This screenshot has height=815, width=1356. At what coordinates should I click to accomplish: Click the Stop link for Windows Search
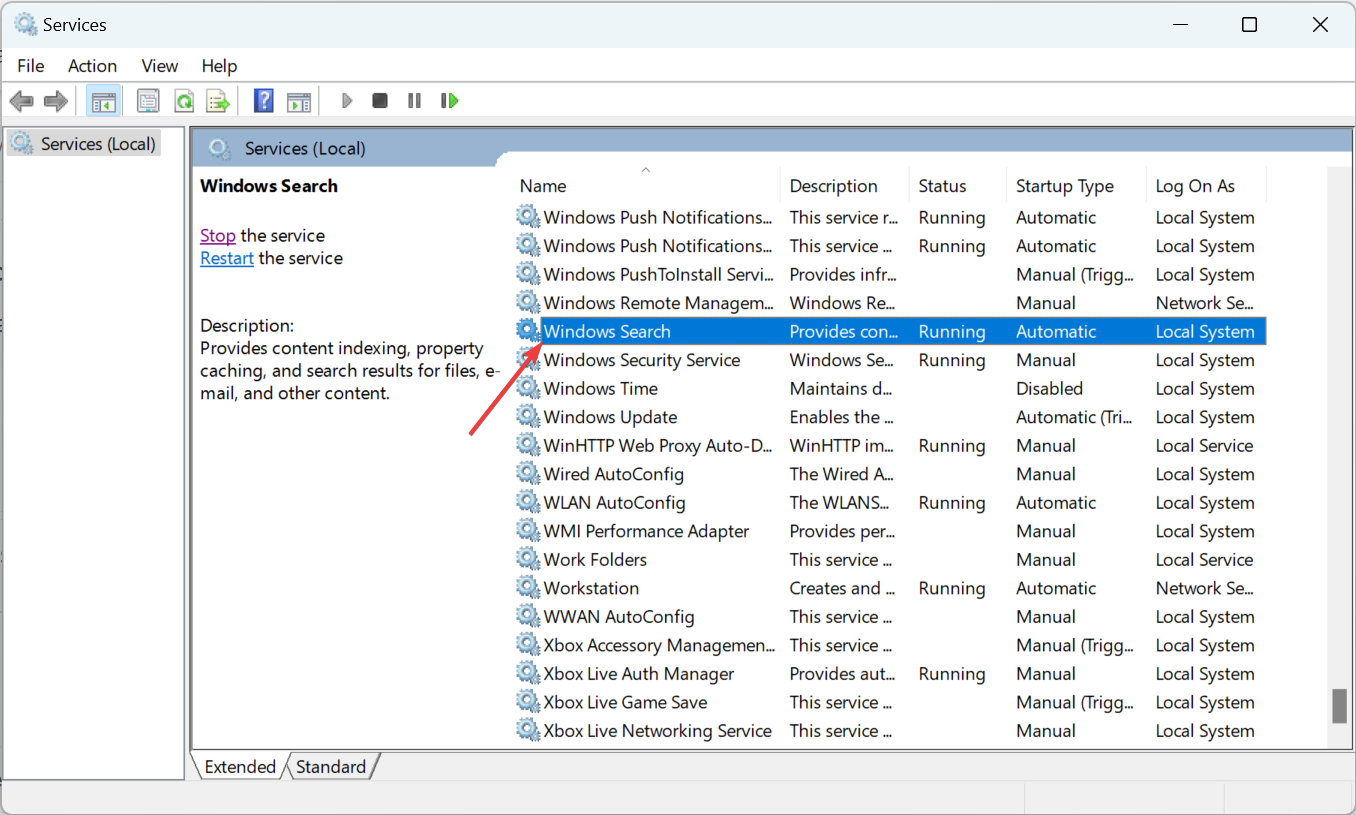coord(218,235)
